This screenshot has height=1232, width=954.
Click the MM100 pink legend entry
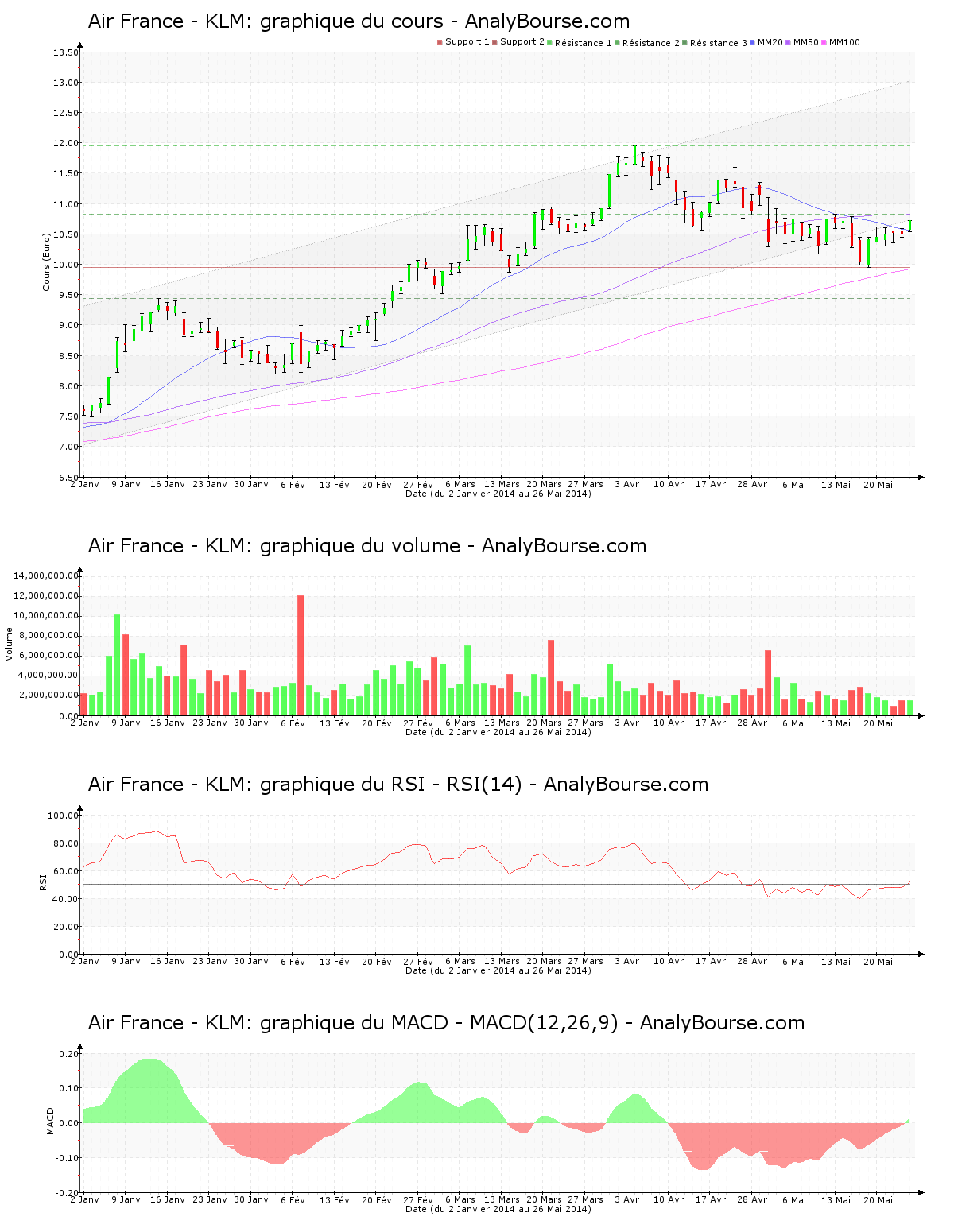point(841,42)
